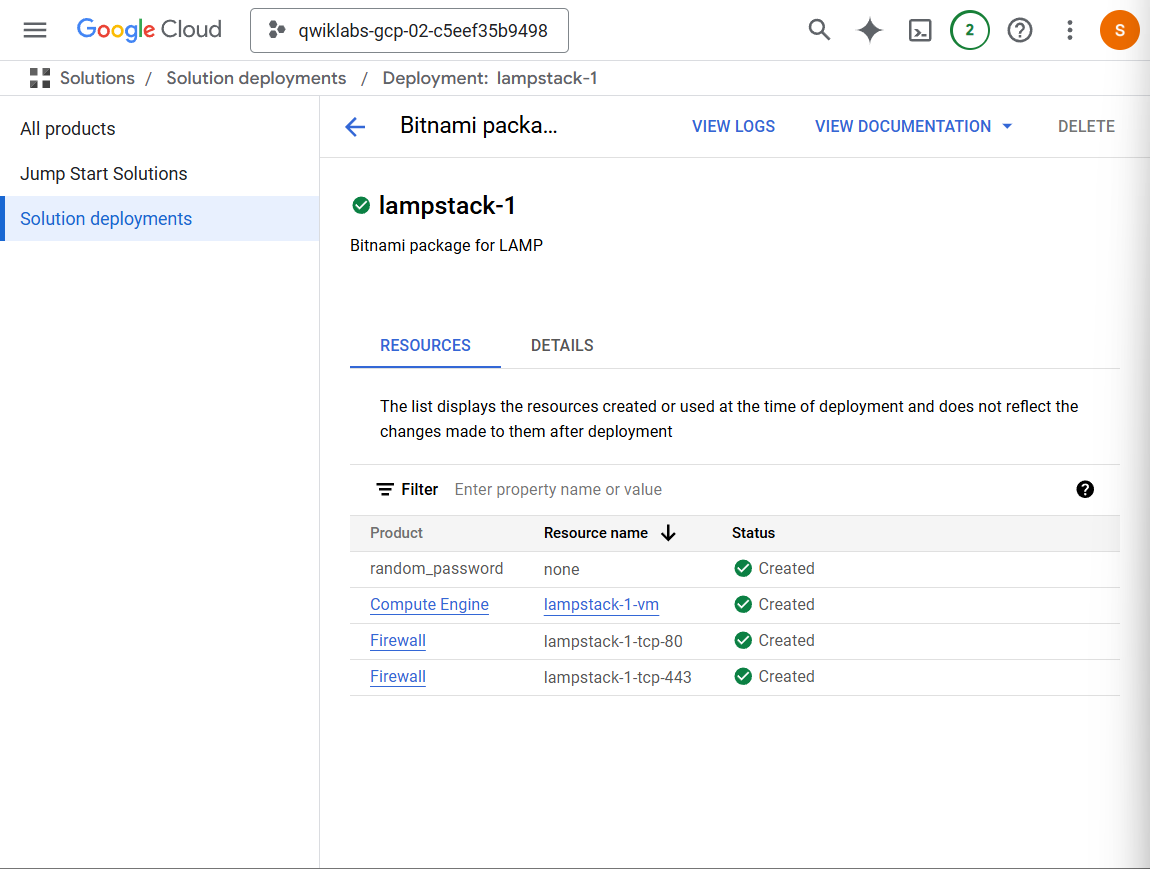Switch to the RESOURCES tab
The image size is (1150, 869).
tap(425, 345)
